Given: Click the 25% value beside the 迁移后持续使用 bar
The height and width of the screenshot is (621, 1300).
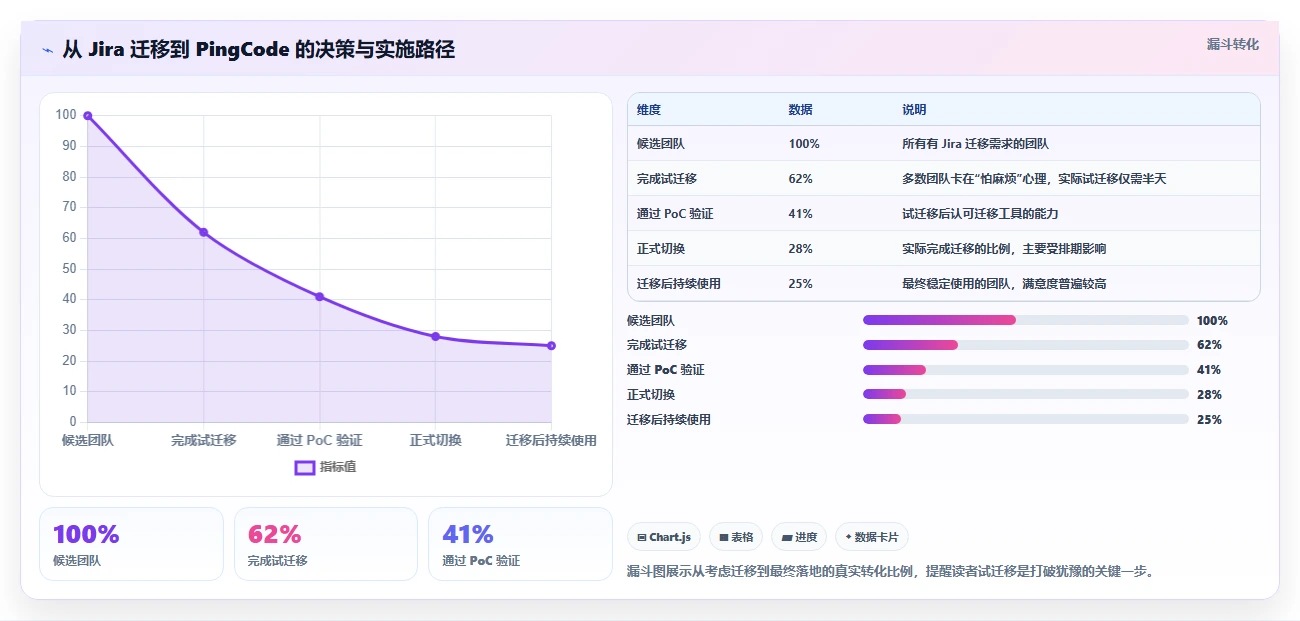Looking at the screenshot, I should point(1209,420).
